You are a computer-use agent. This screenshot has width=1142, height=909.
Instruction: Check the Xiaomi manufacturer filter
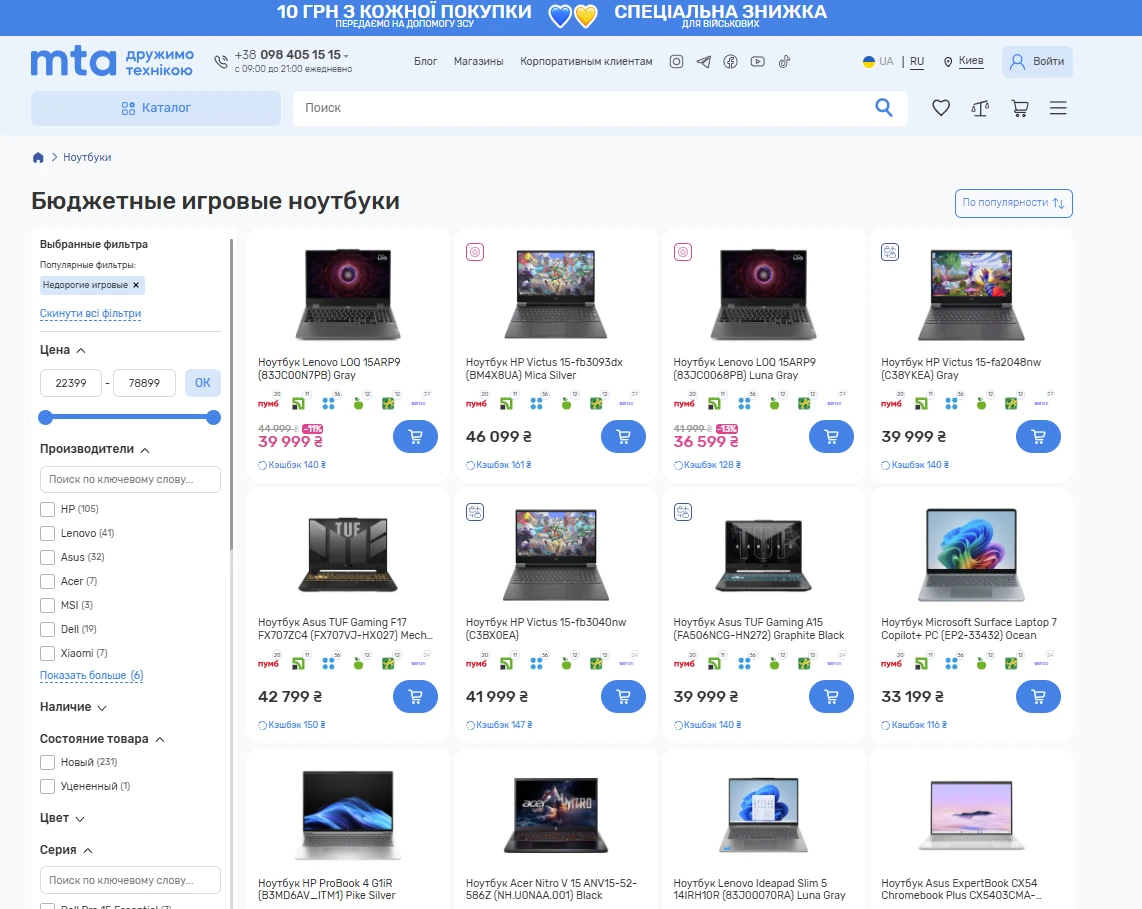pos(47,653)
